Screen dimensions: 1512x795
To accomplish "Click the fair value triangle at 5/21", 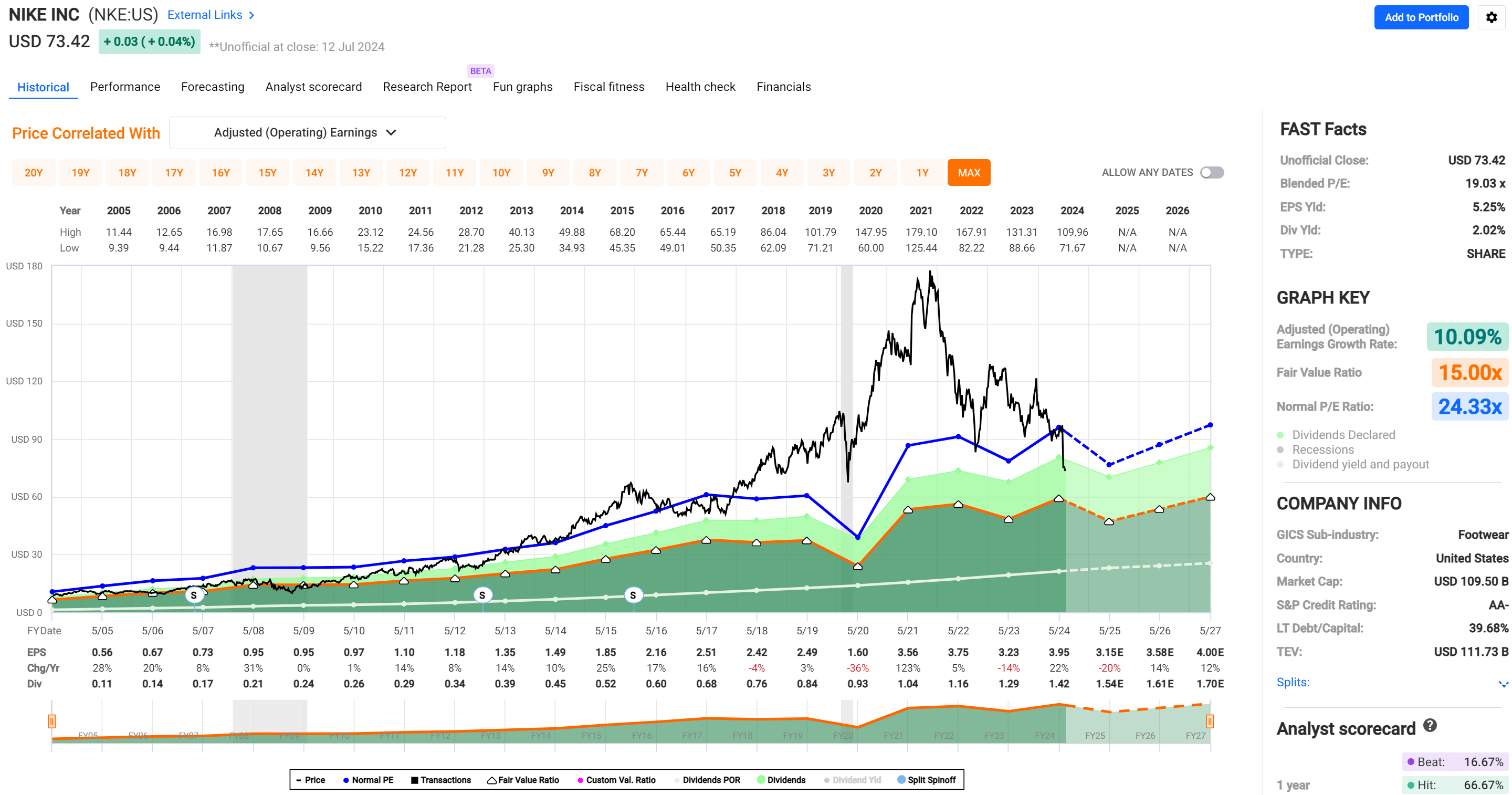I will [908, 510].
